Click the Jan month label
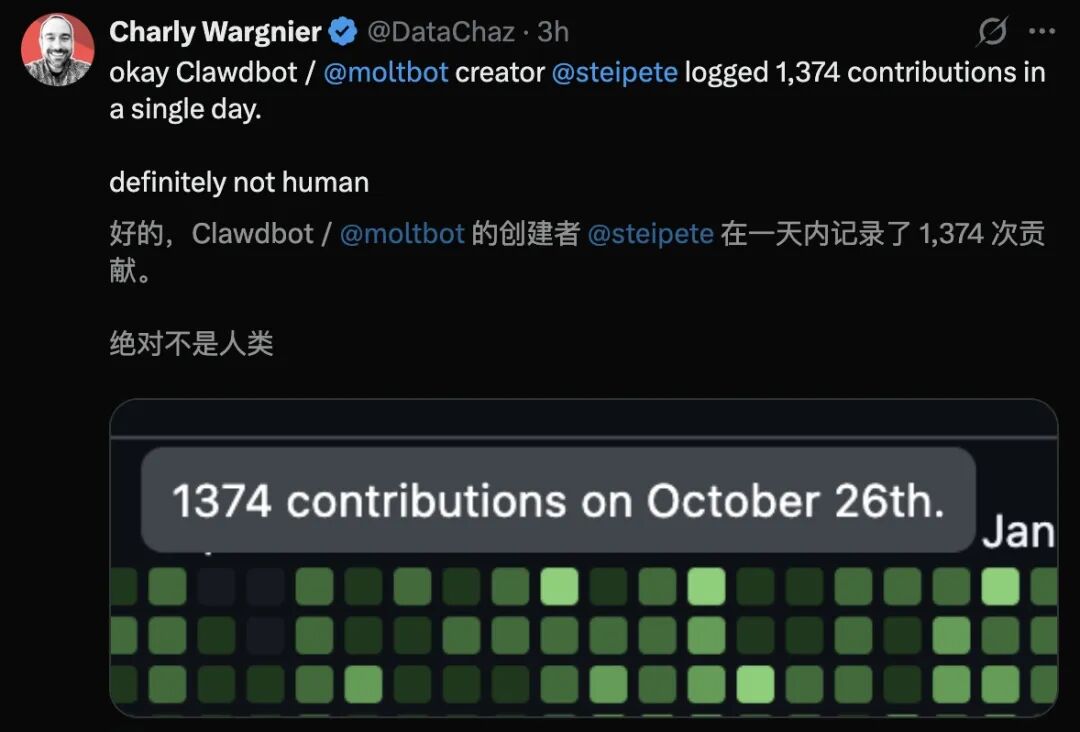Viewport: 1080px width, 732px height. (1018, 532)
